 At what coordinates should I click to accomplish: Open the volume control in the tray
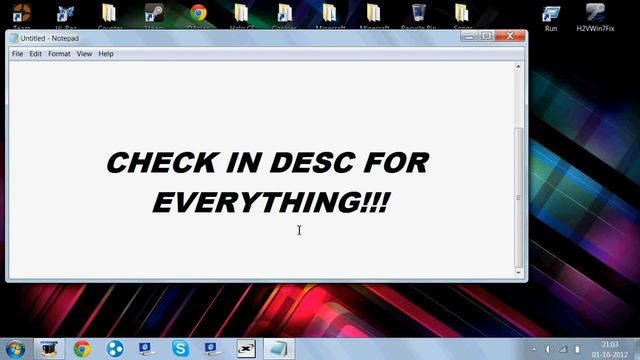click(x=549, y=349)
